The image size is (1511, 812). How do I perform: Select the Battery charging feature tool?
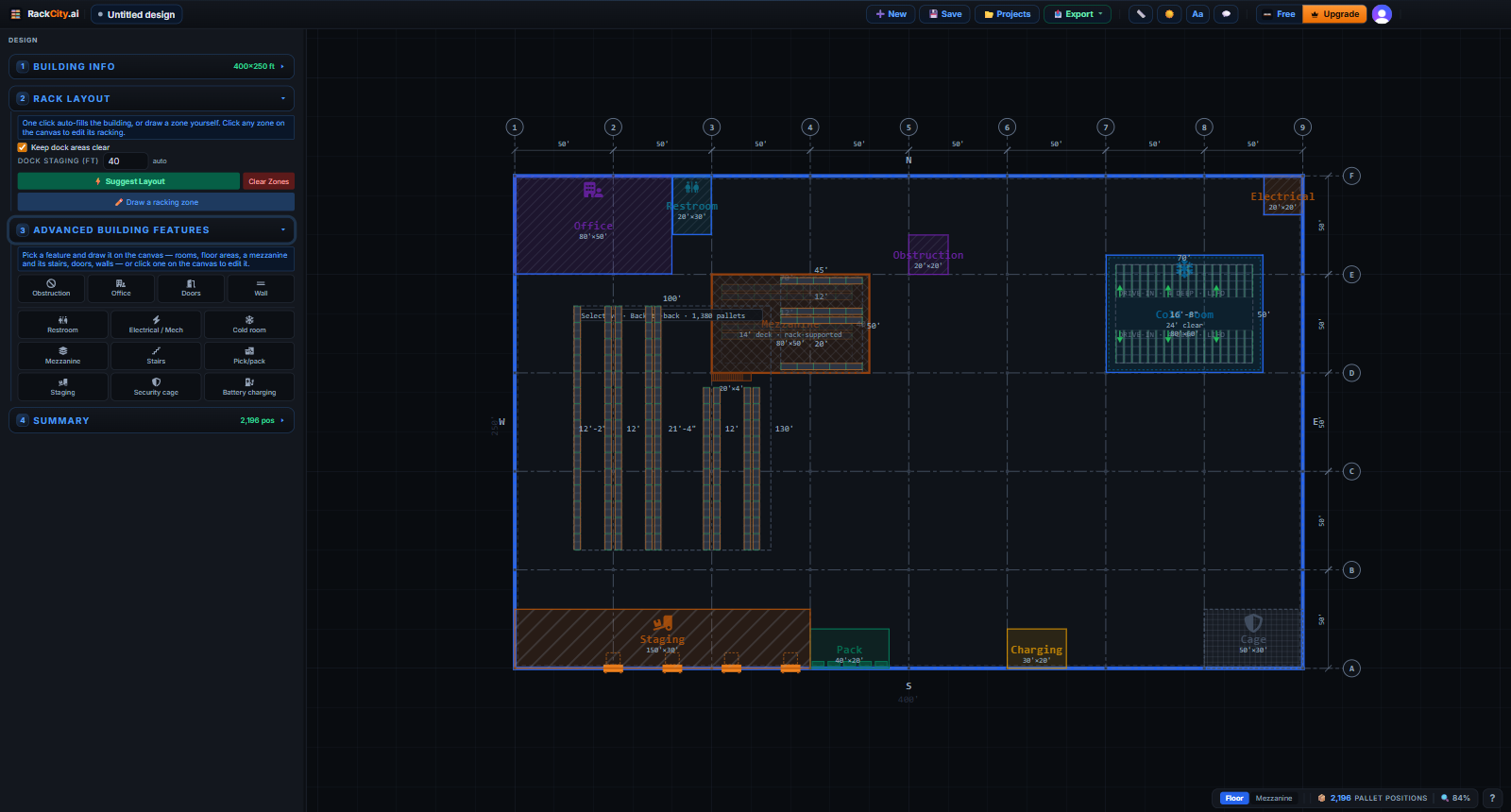(249, 387)
